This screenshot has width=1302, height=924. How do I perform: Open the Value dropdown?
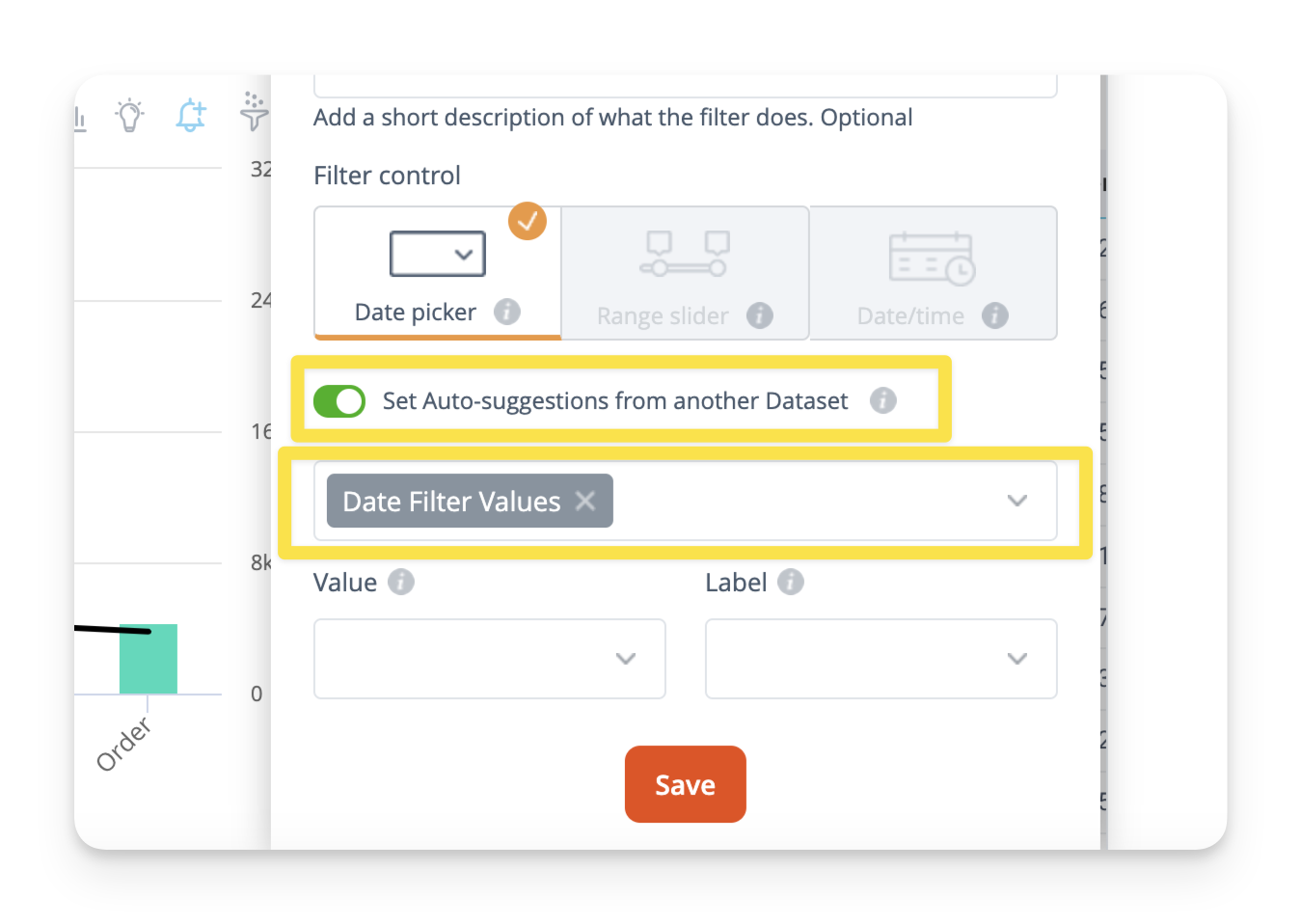[x=490, y=659]
